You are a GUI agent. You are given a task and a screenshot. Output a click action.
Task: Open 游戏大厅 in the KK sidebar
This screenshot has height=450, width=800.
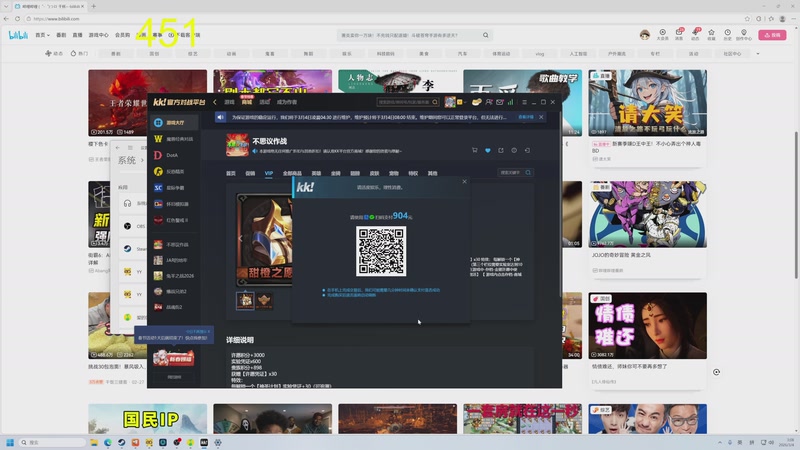pyautogui.click(x=174, y=122)
